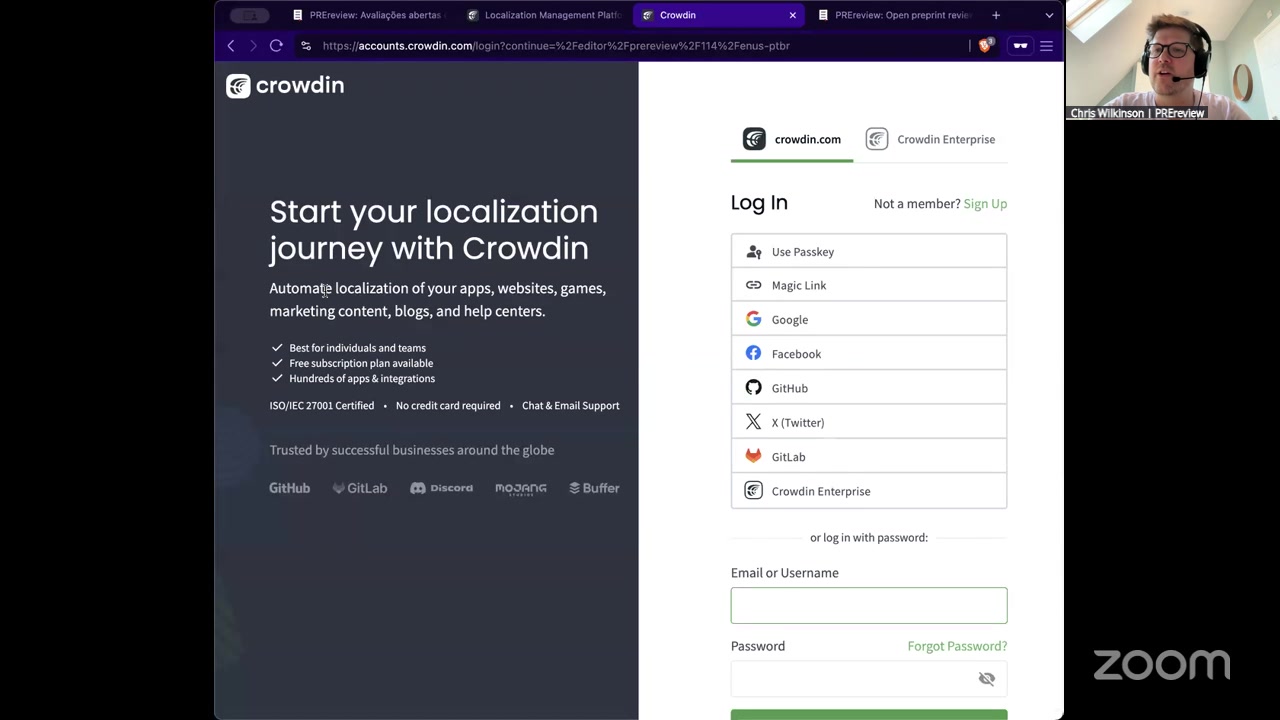Screen dimensions: 1280x720
Task: Open the Brave Shields icon
Action: point(985,45)
